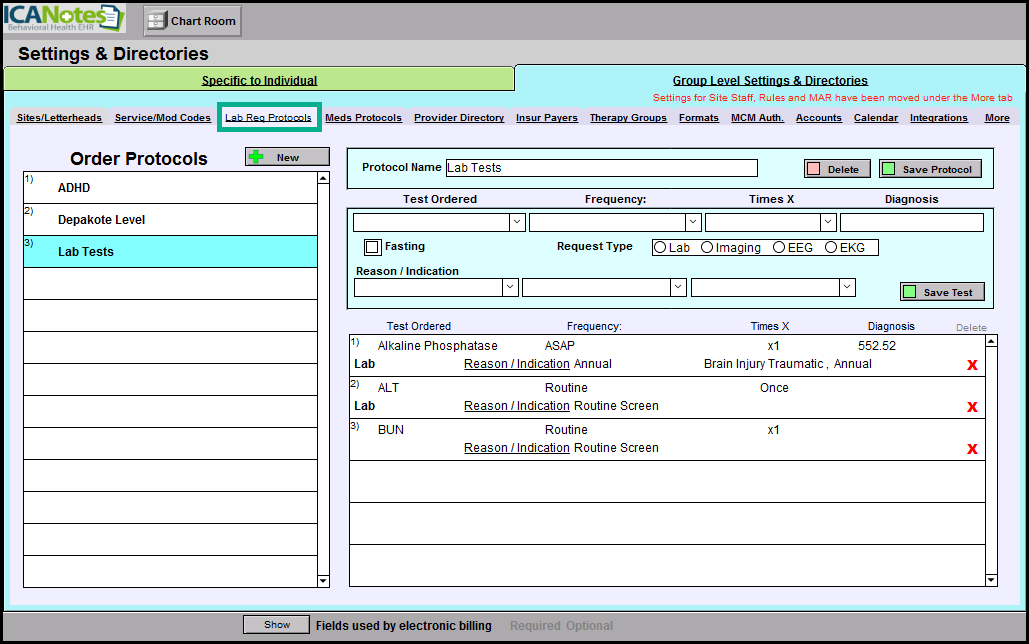Viewport: 1029px width, 644px height.
Task: Expand the Times X dropdown
Action: point(828,222)
